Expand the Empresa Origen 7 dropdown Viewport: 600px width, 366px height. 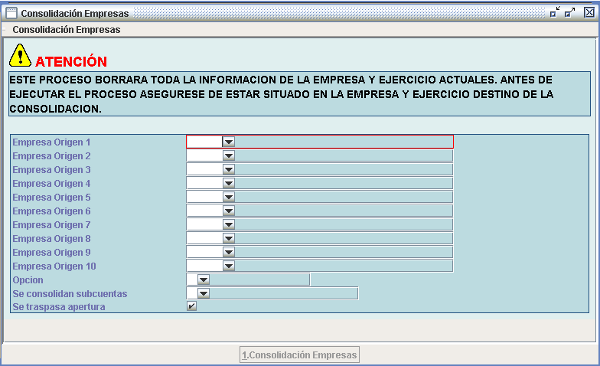coord(228,225)
